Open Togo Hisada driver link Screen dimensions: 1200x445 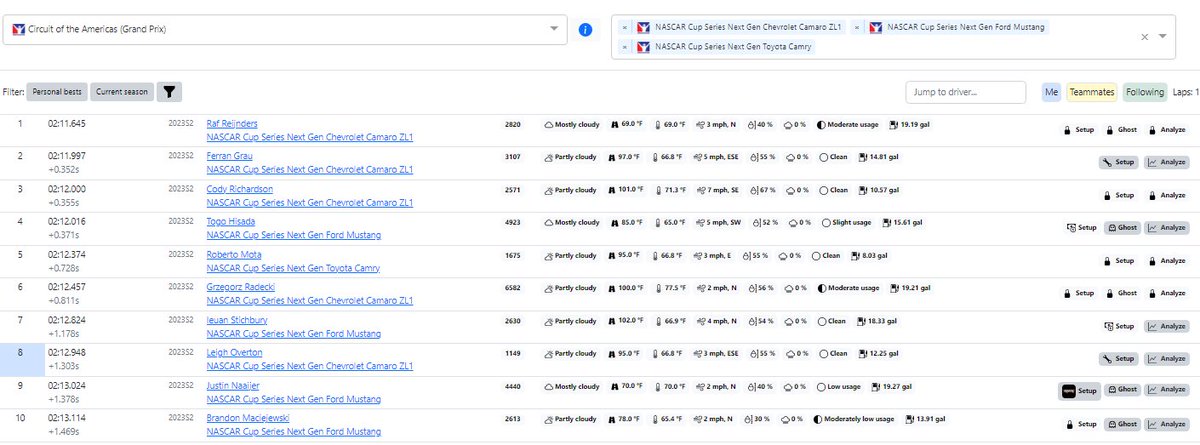click(230, 222)
